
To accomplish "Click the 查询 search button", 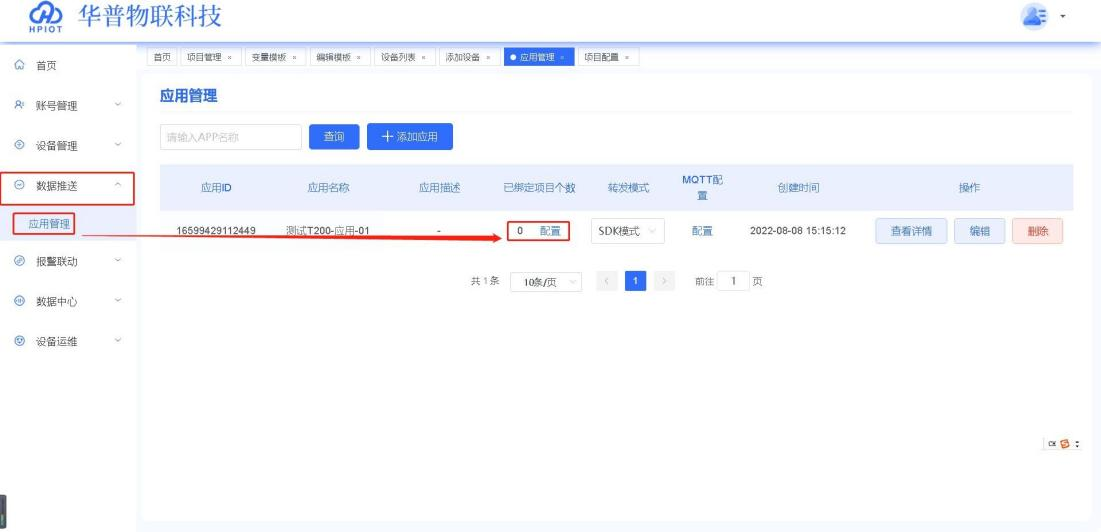I will (x=334, y=137).
